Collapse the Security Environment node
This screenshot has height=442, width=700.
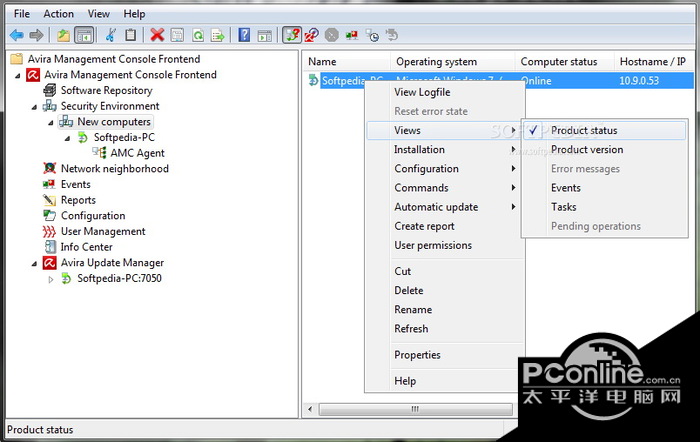pos(34,107)
